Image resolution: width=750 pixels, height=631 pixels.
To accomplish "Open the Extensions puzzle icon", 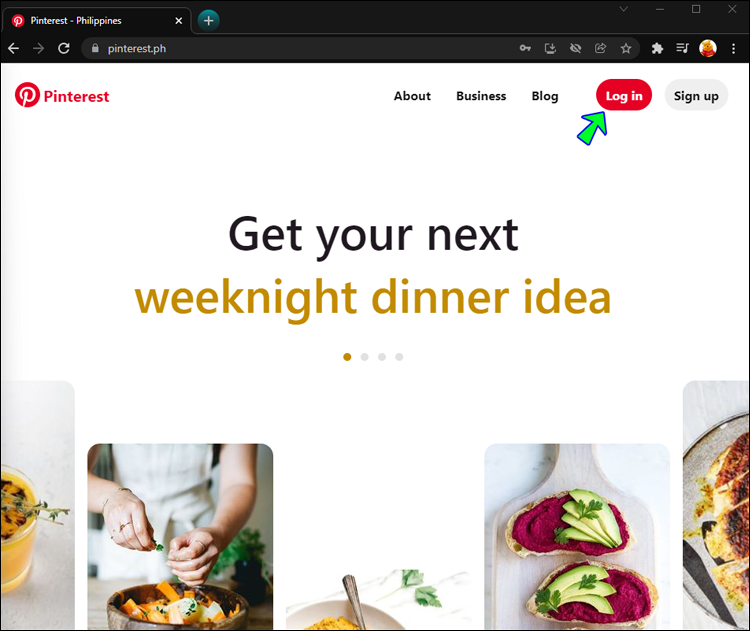I will coord(657,48).
